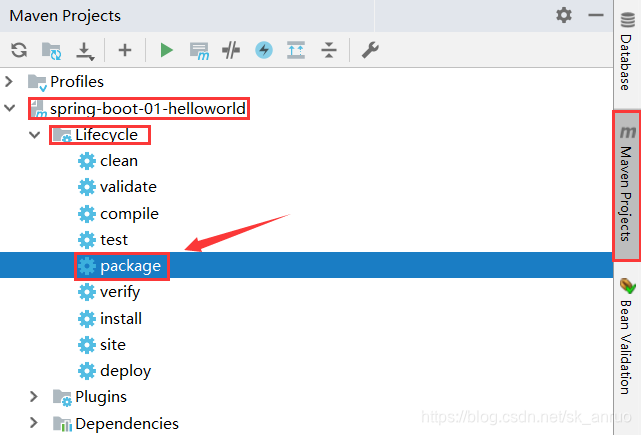Expand the Plugins node
This screenshot has width=641, height=435.
(34, 396)
